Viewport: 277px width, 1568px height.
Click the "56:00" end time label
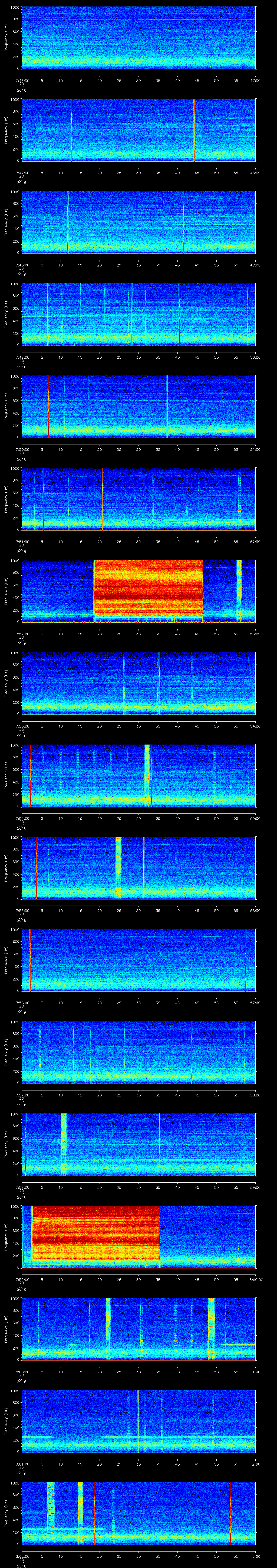tap(255, 910)
